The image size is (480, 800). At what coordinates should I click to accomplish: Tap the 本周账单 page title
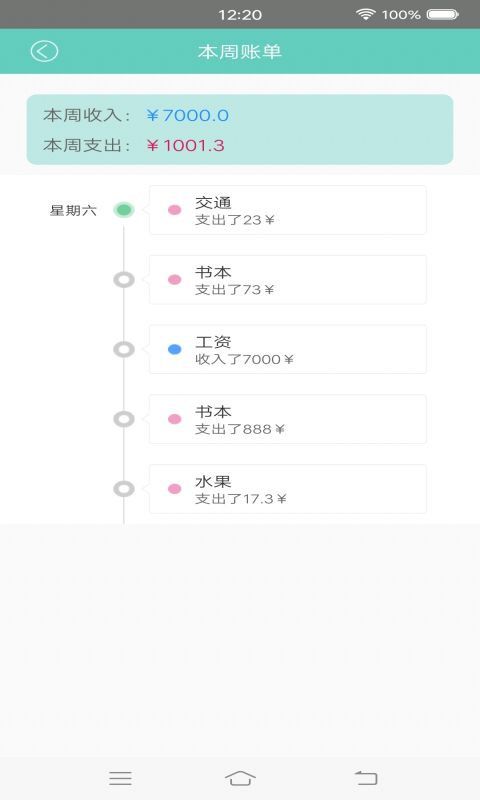(x=240, y=52)
